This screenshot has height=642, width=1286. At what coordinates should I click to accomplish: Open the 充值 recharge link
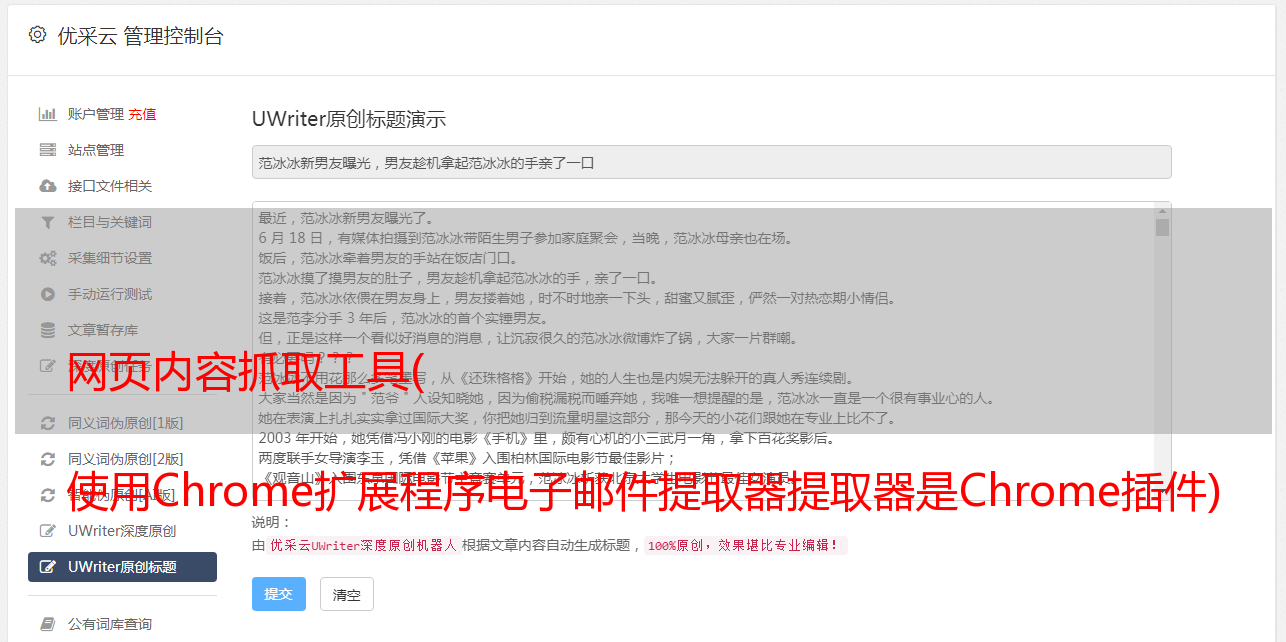[x=142, y=114]
